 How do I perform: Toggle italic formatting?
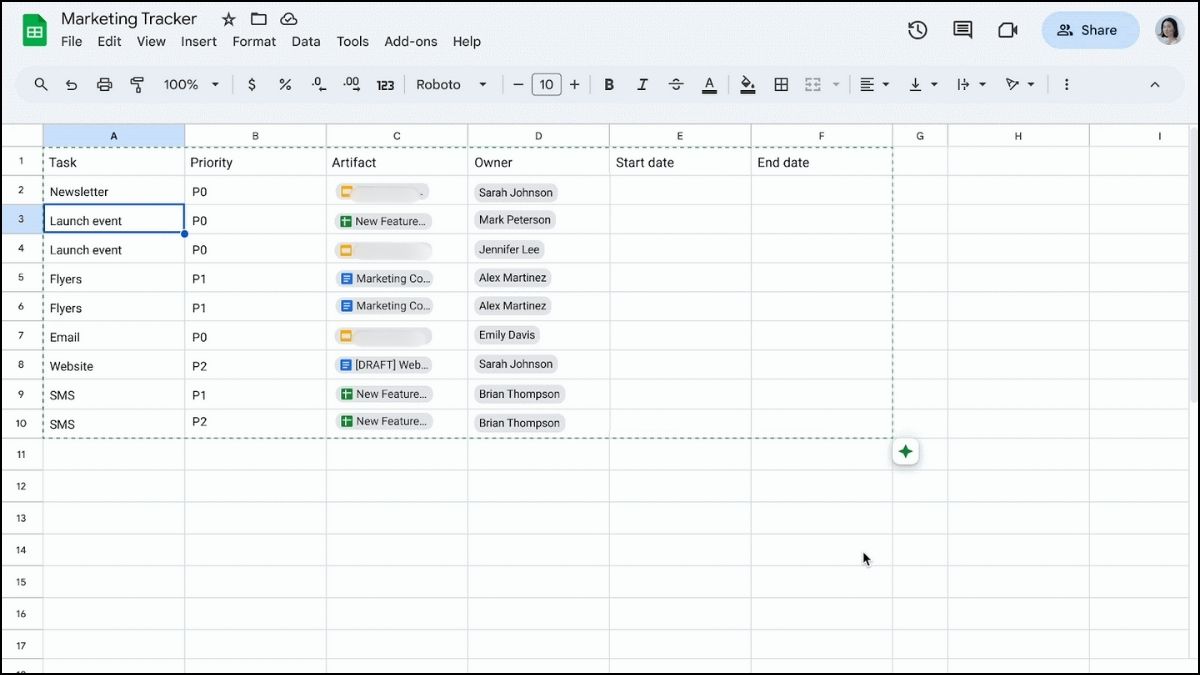tap(642, 85)
